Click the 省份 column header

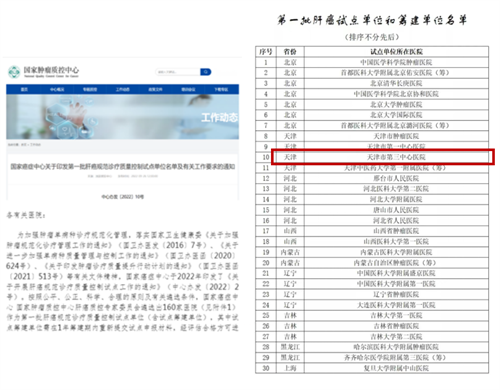[x=290, y=52]
